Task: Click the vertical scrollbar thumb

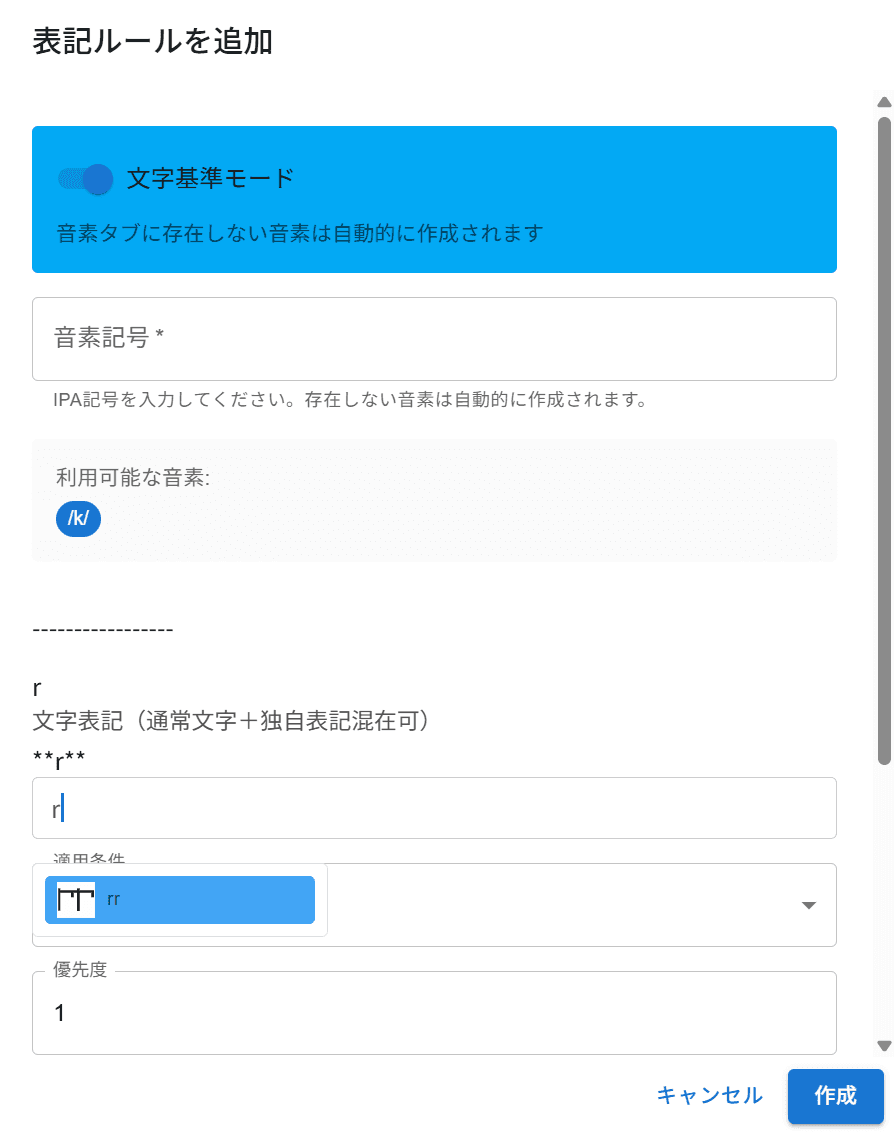Action: 884,440
